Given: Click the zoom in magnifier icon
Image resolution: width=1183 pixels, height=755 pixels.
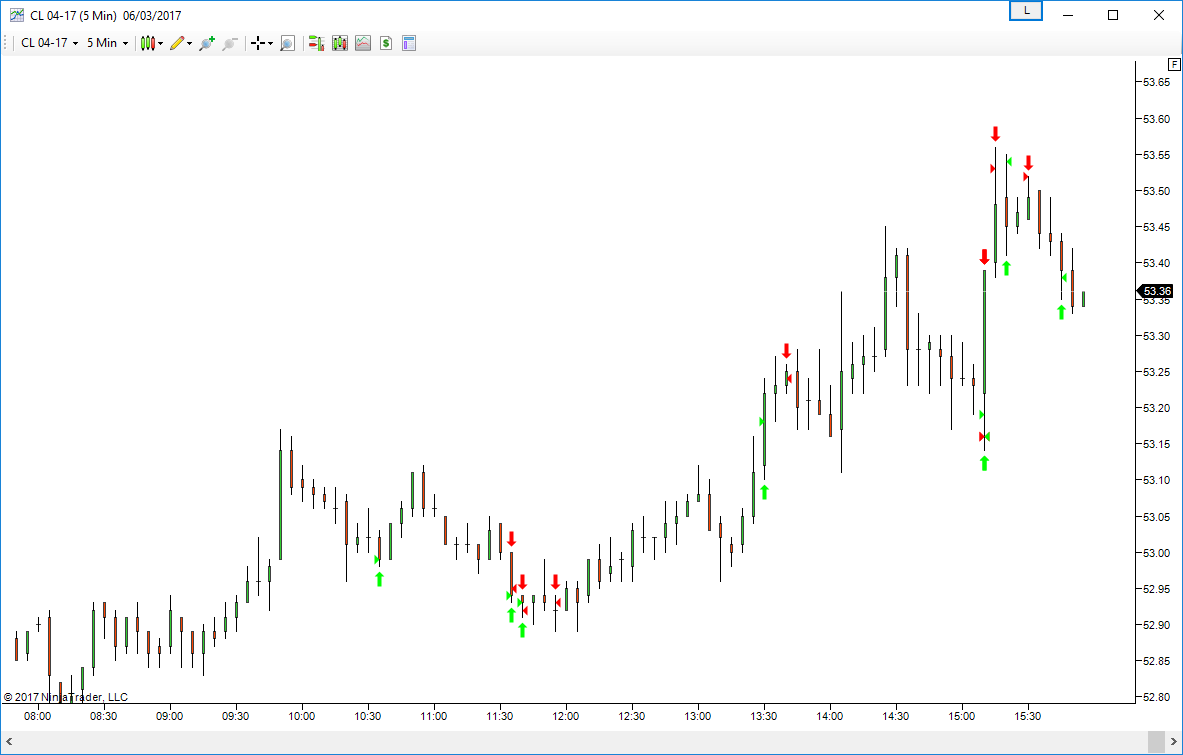Looking at the screenshot, I should point(207,43).
